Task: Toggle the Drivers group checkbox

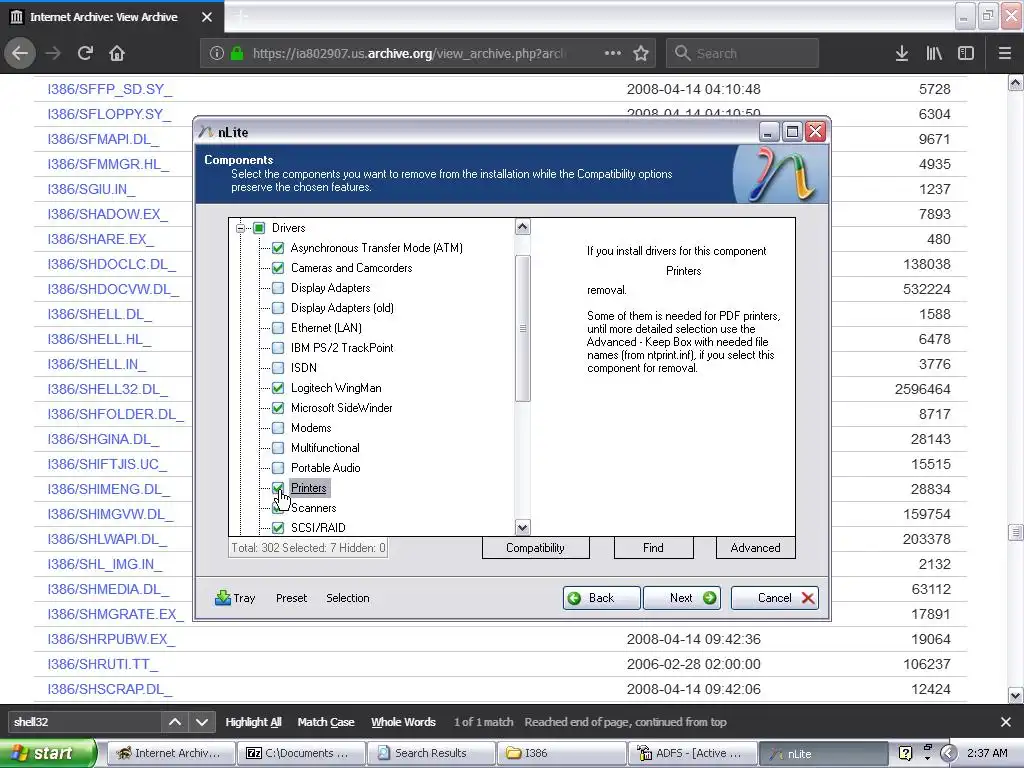Action: 259,228
